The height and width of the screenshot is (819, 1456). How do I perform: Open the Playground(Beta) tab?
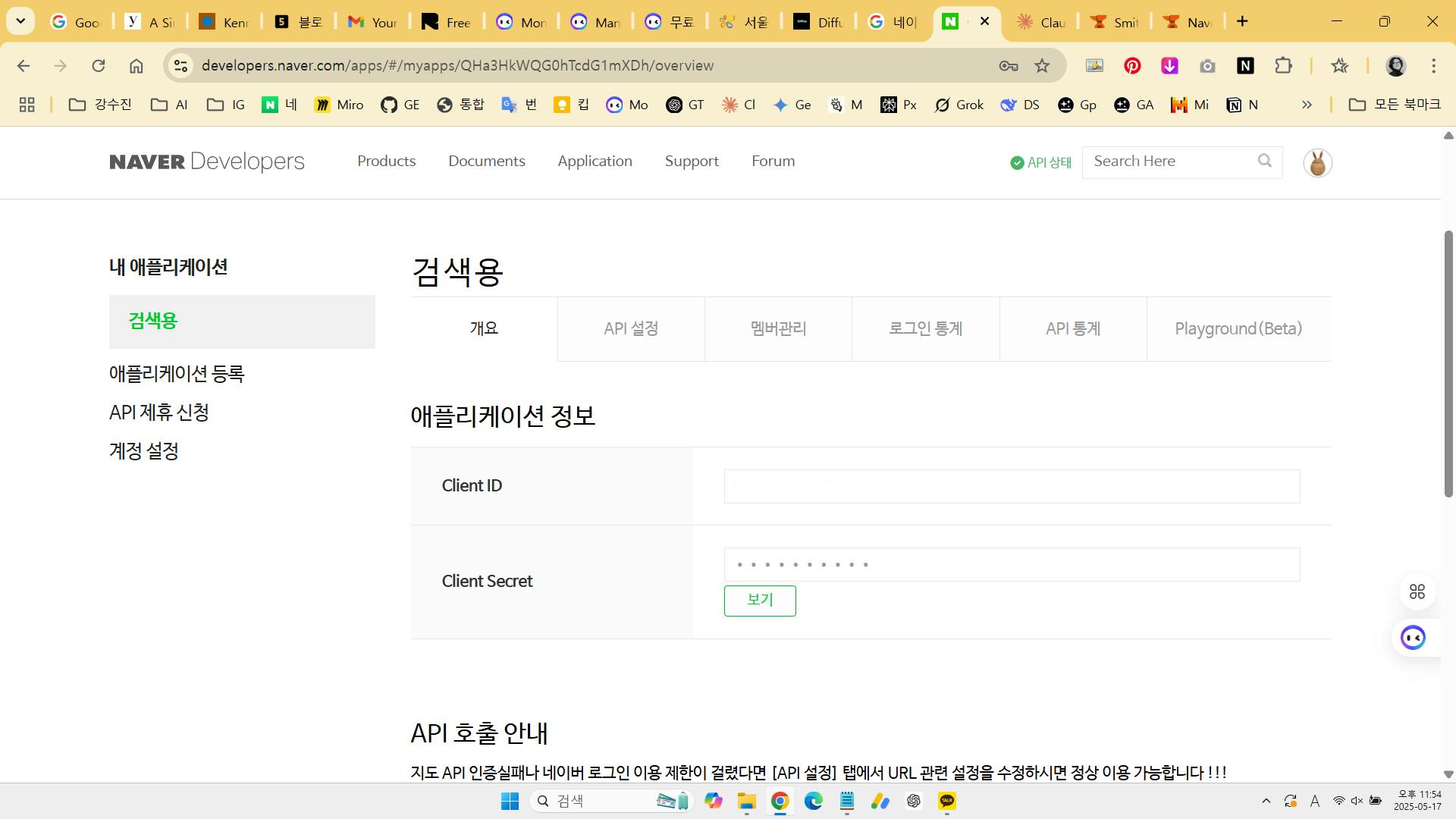tap(1238, 329)
